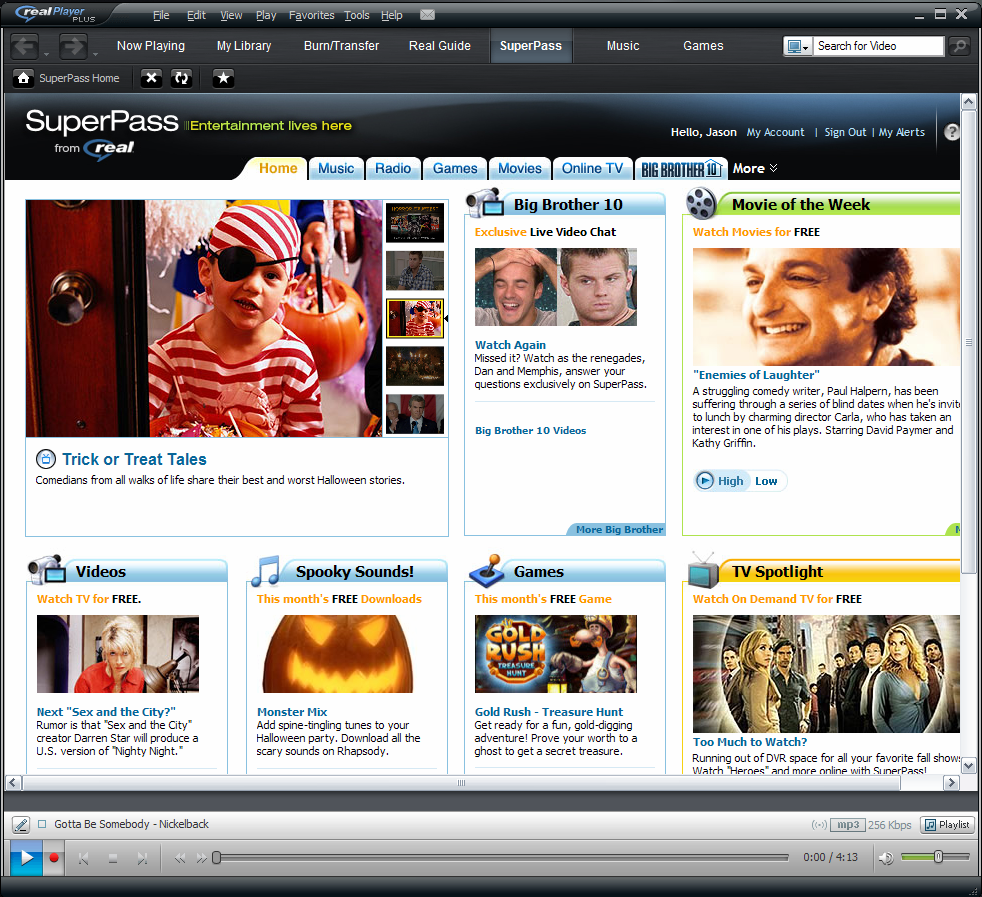
Task: Click the Next "Sex and the City?" link
Action: [x=106, y=712]
